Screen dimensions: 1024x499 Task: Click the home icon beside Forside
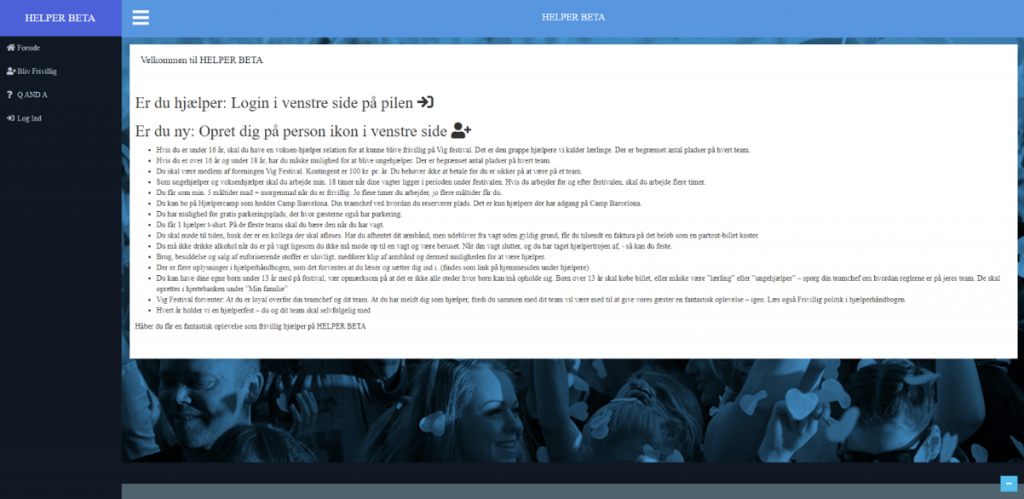[x=10, y=48]
